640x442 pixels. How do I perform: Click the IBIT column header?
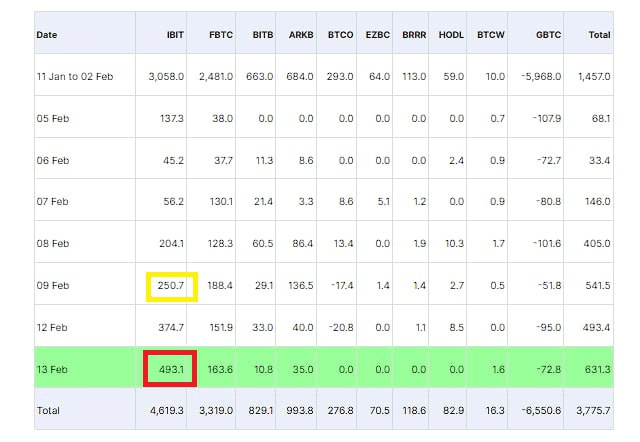coord(175,35)
